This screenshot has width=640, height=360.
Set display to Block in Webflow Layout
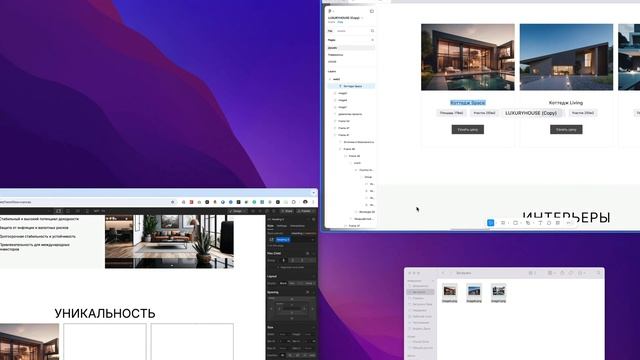pos(283,283)
